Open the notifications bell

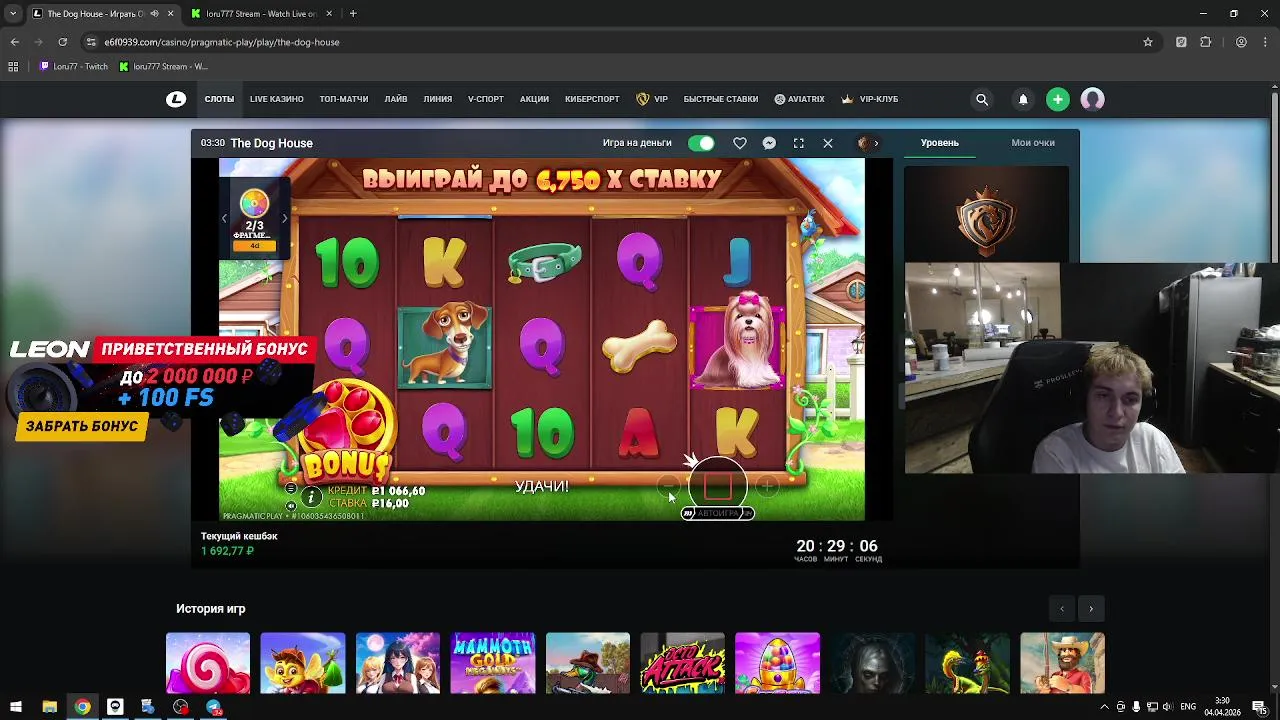click(1023, 99)
